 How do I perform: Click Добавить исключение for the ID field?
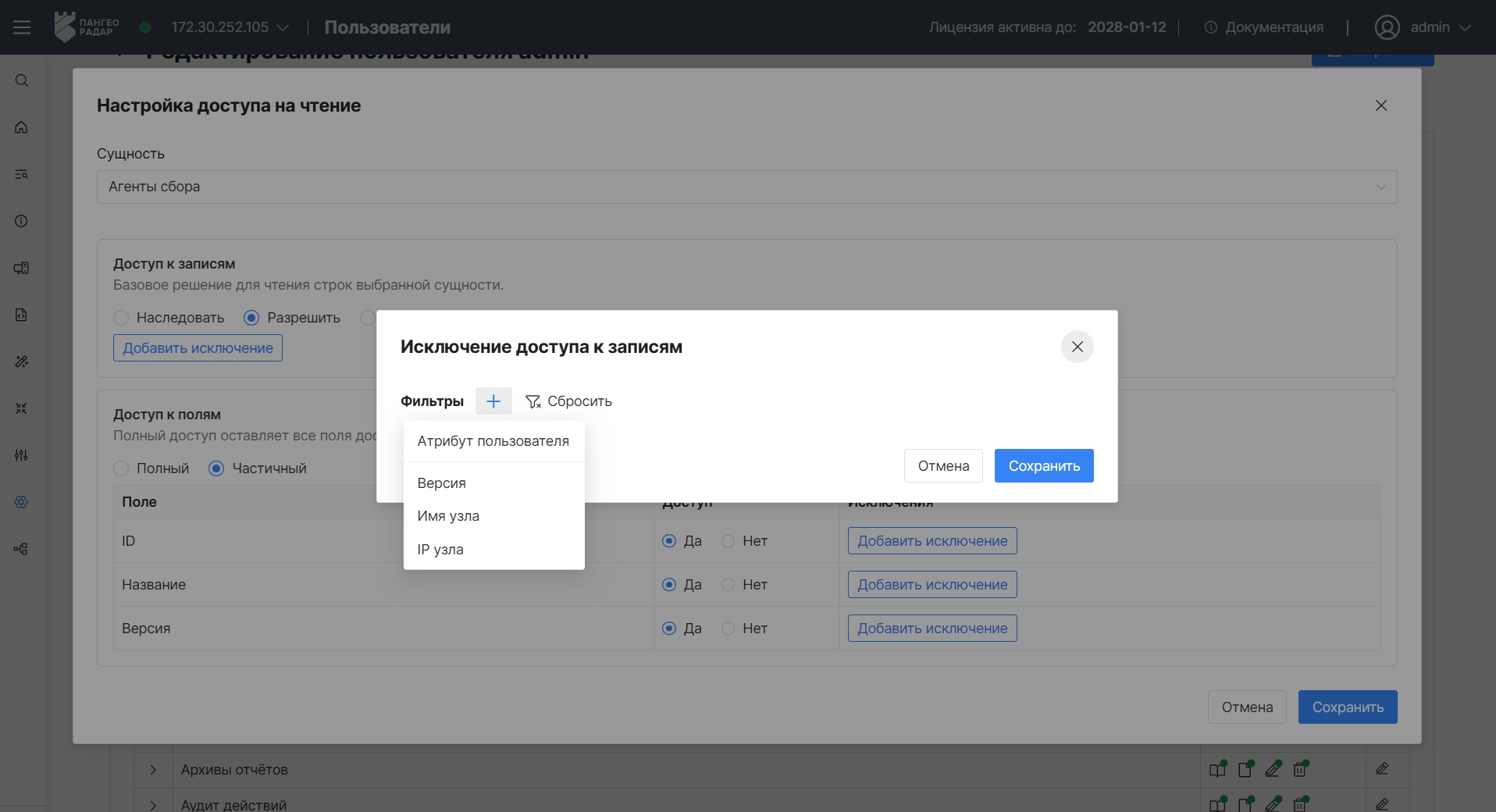[932, 541]
